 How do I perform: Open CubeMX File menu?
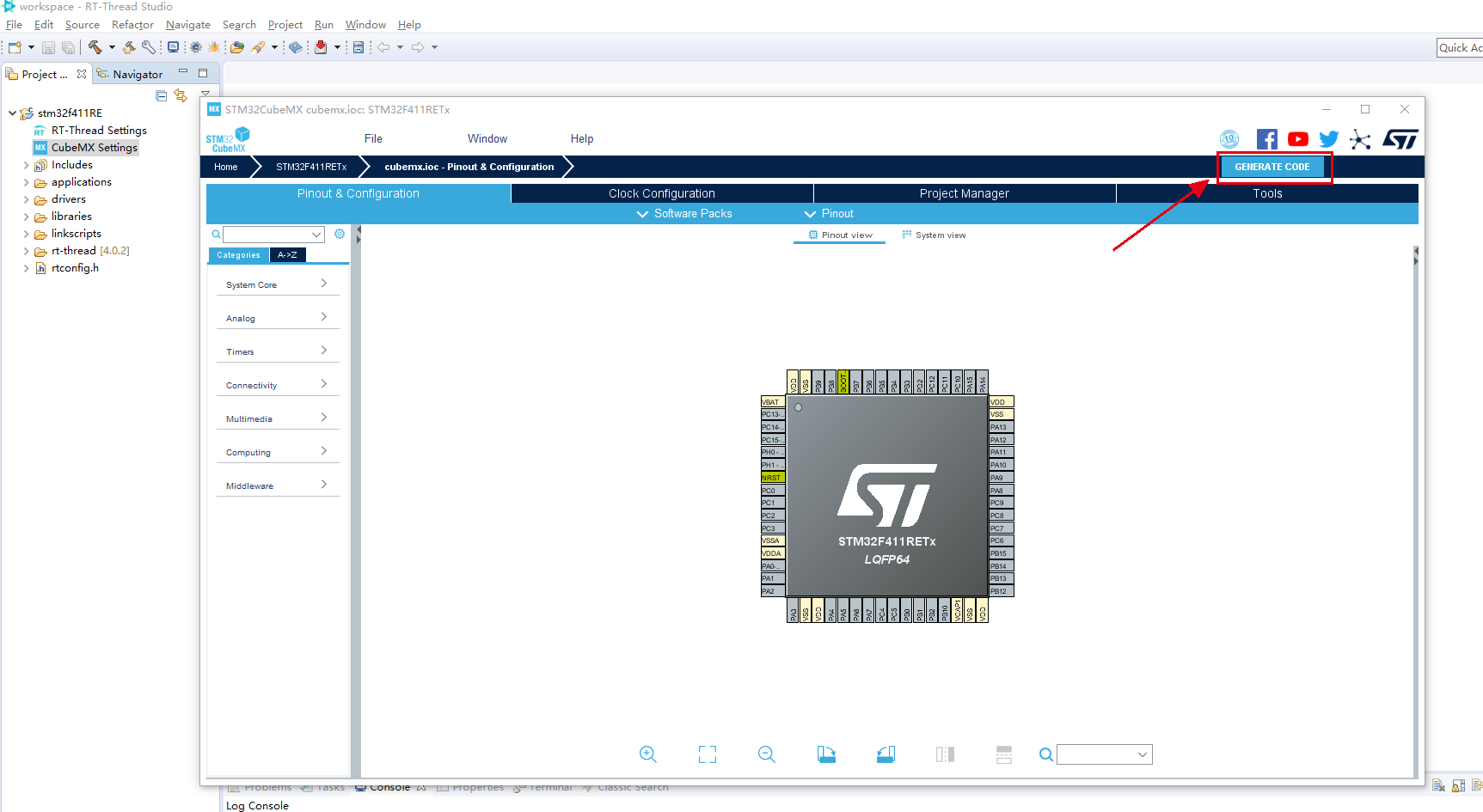[373, 138]
